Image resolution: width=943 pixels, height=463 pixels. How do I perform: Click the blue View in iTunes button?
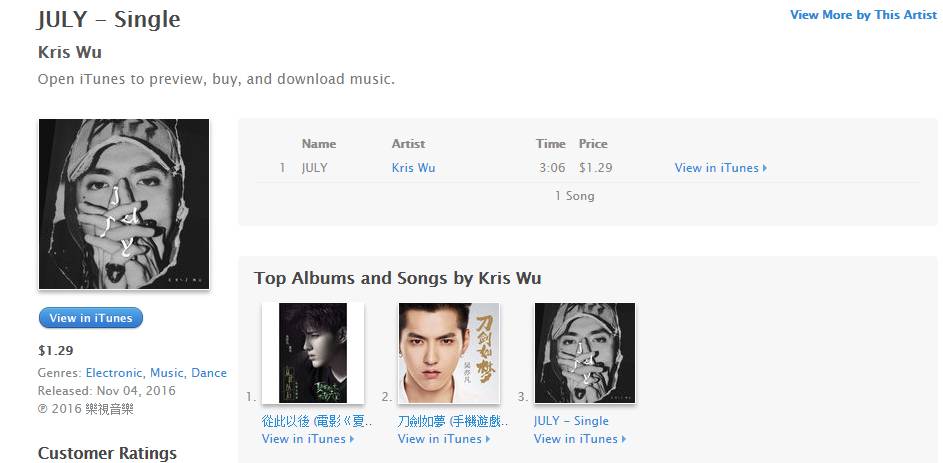[90, 318]
